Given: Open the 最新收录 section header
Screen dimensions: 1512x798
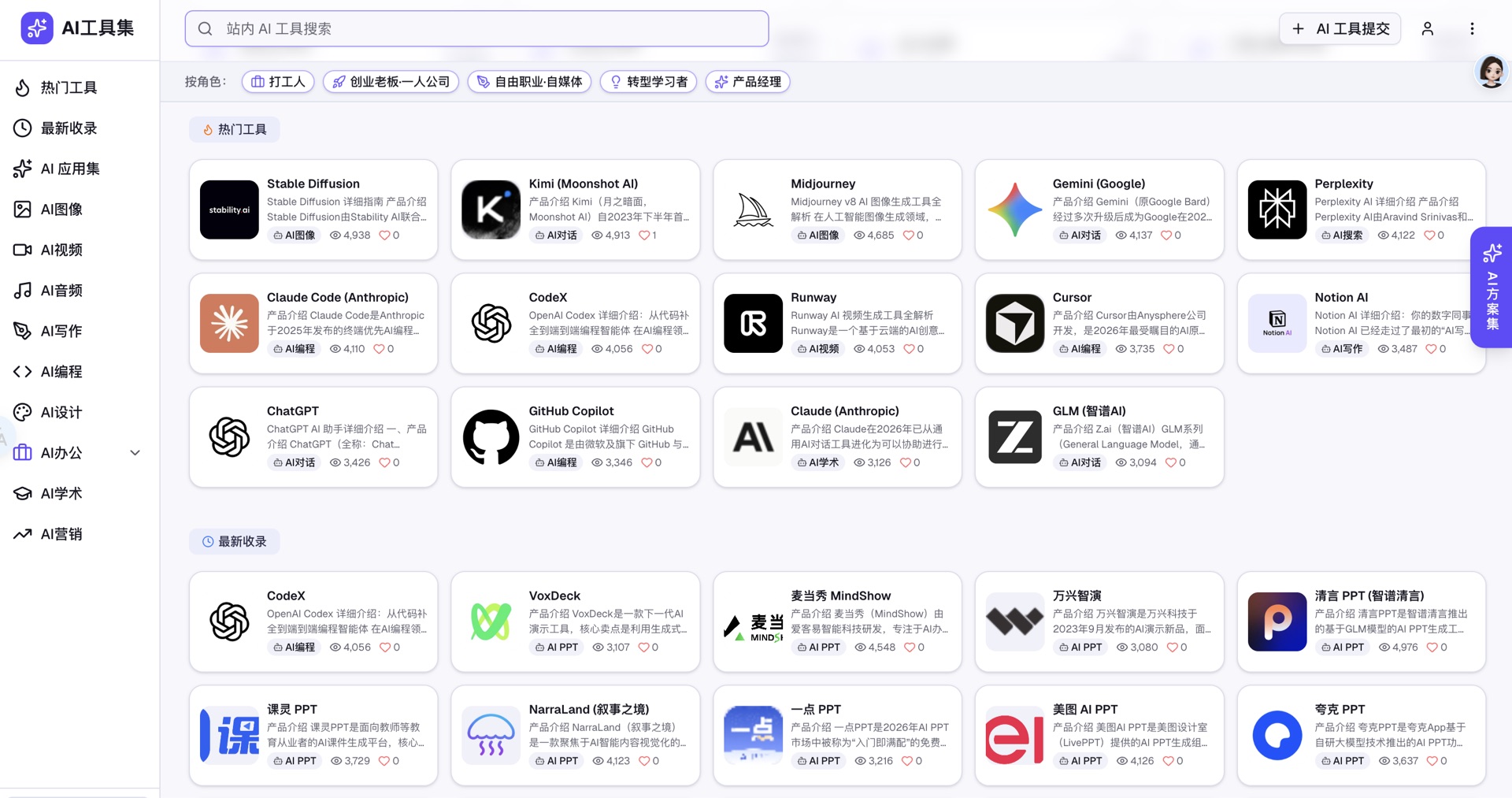Looking at the screenshot, I should click(235, 542).
